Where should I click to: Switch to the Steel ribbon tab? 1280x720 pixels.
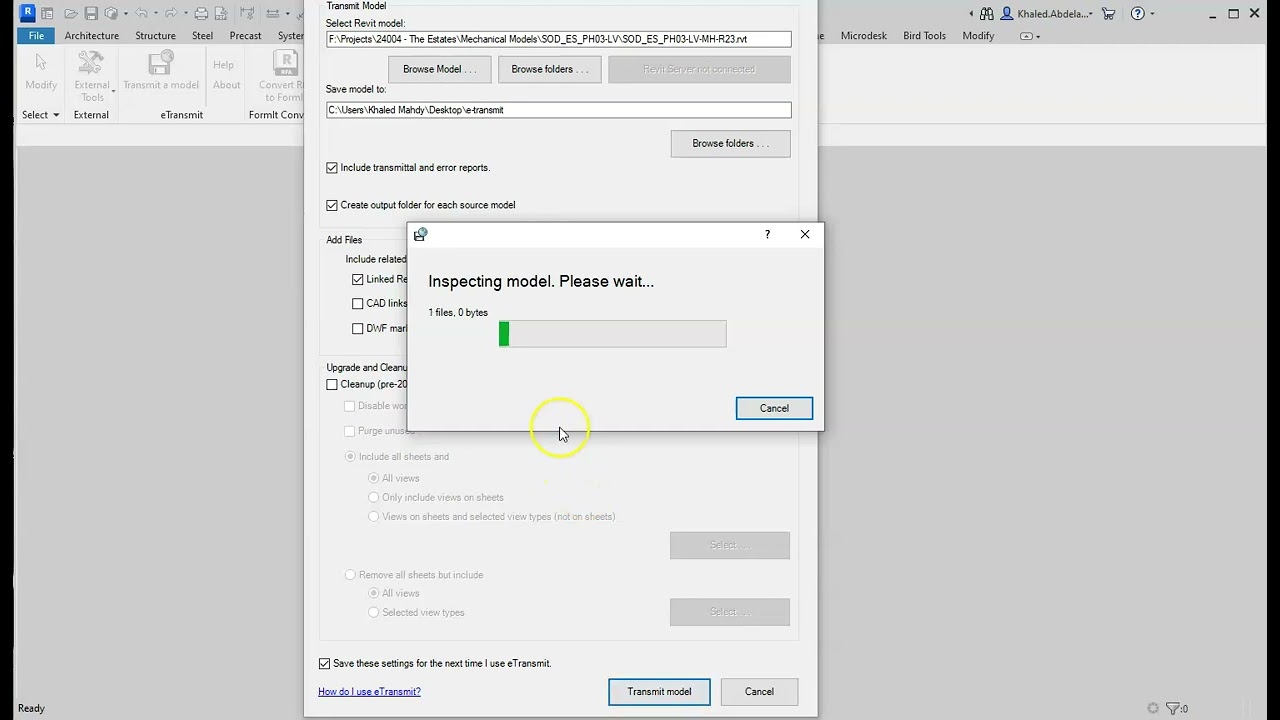click(203, 36)
